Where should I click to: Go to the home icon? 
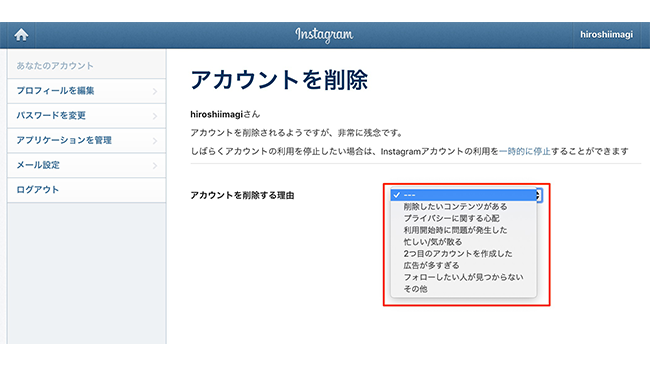pos(21,35)
